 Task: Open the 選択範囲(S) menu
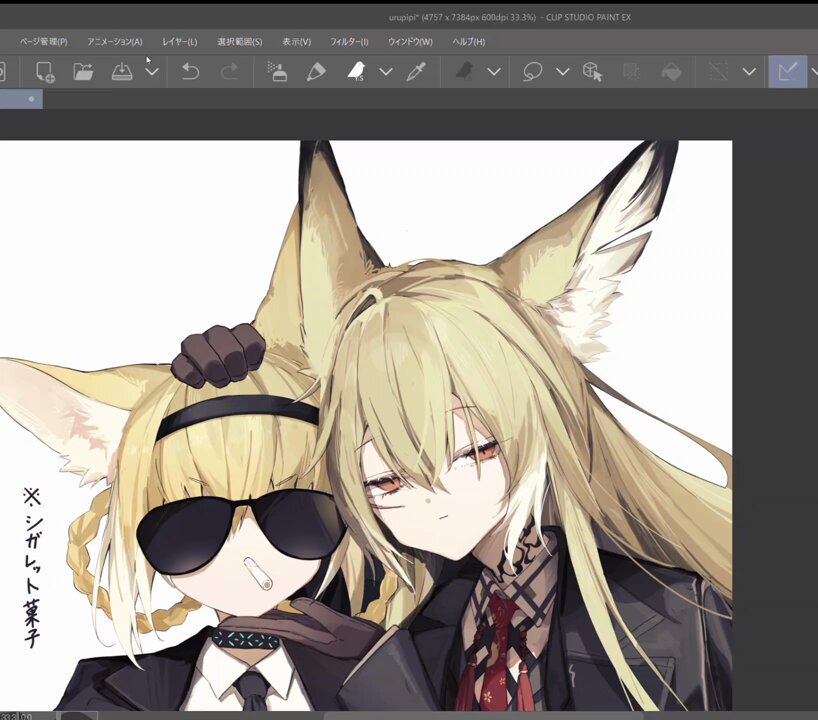coord(239,42)
